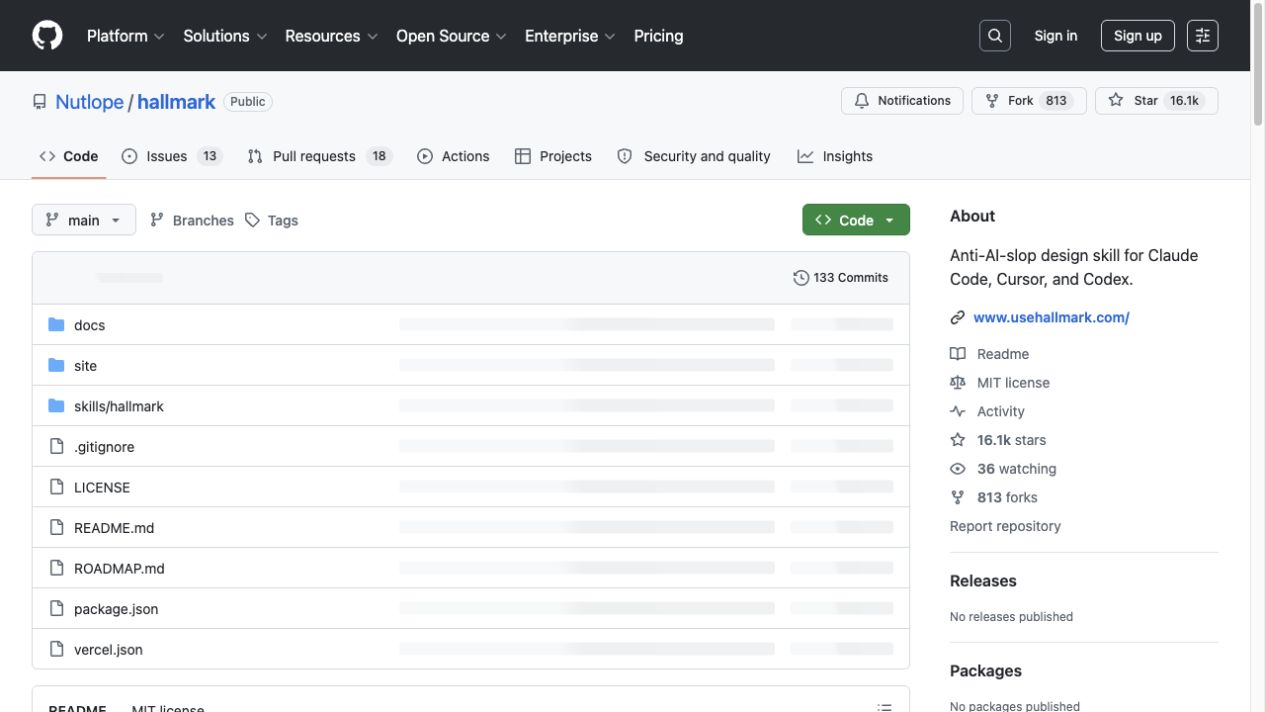This screenshot has width=1265, height=712.
Task: Open the 133 Commits history
Action: coord(840,278)
